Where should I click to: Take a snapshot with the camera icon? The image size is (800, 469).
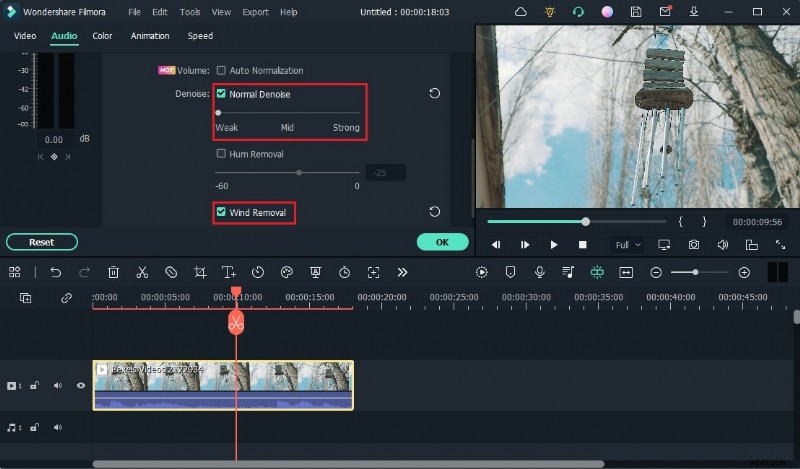693,244
